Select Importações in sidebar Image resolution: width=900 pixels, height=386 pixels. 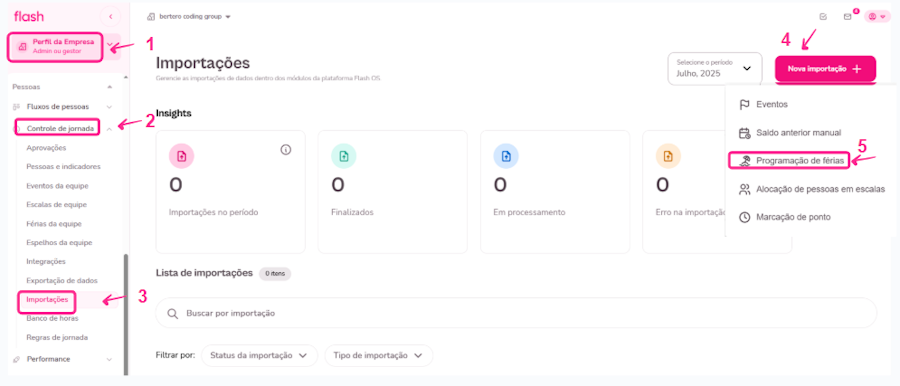tap(47, 299)
